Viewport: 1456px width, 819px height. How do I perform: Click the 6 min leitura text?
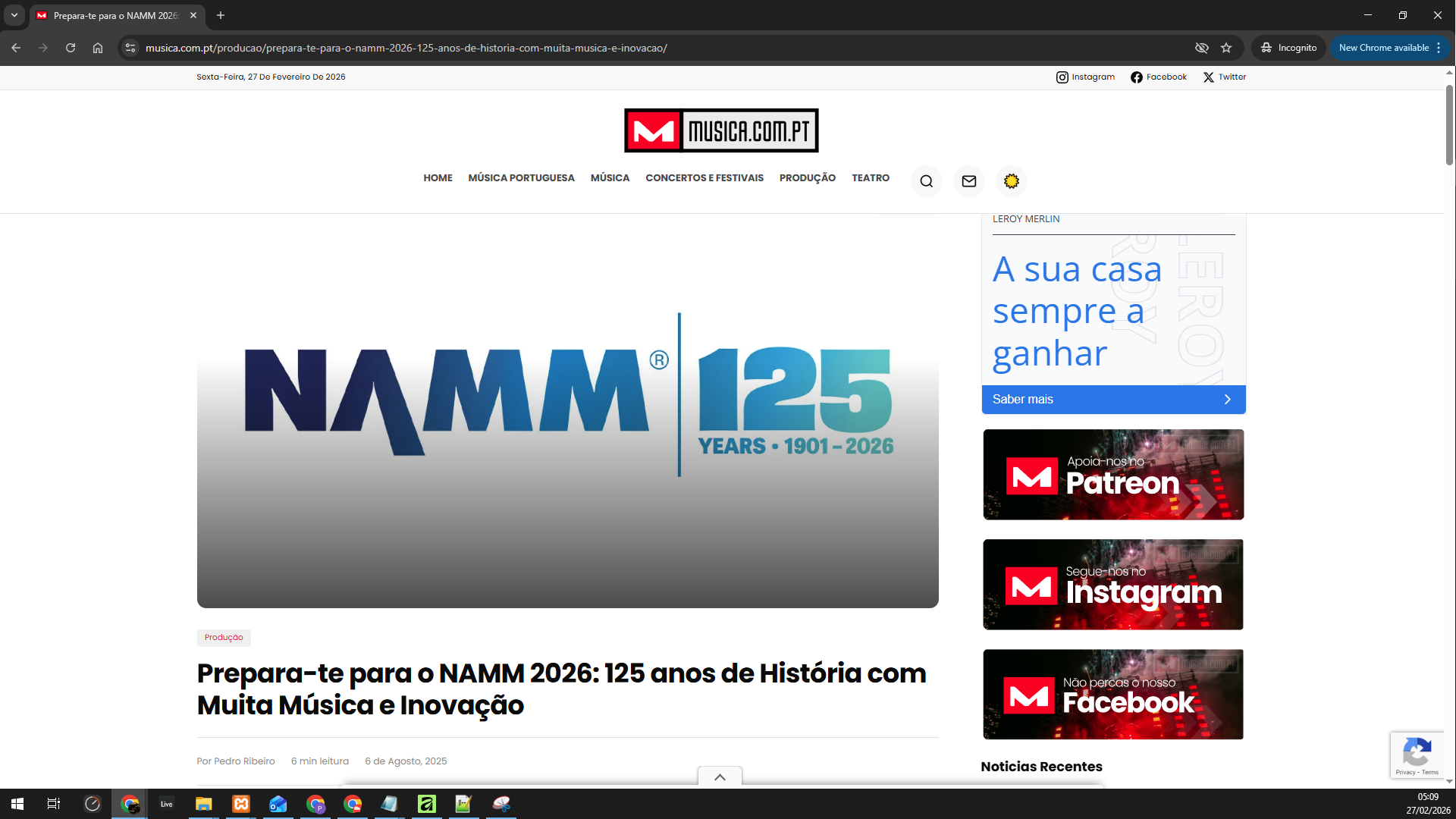[x=320, y=761]
